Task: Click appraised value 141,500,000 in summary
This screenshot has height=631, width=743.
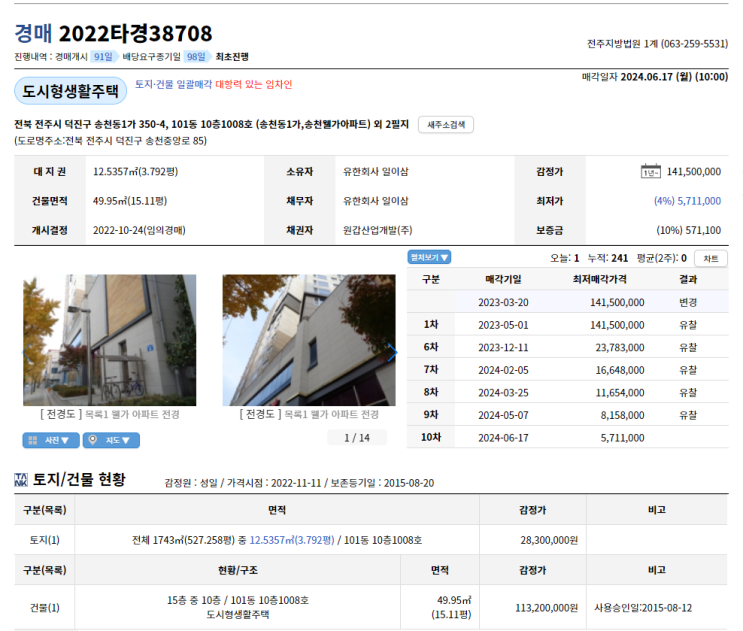Action: tap(694, 171)
